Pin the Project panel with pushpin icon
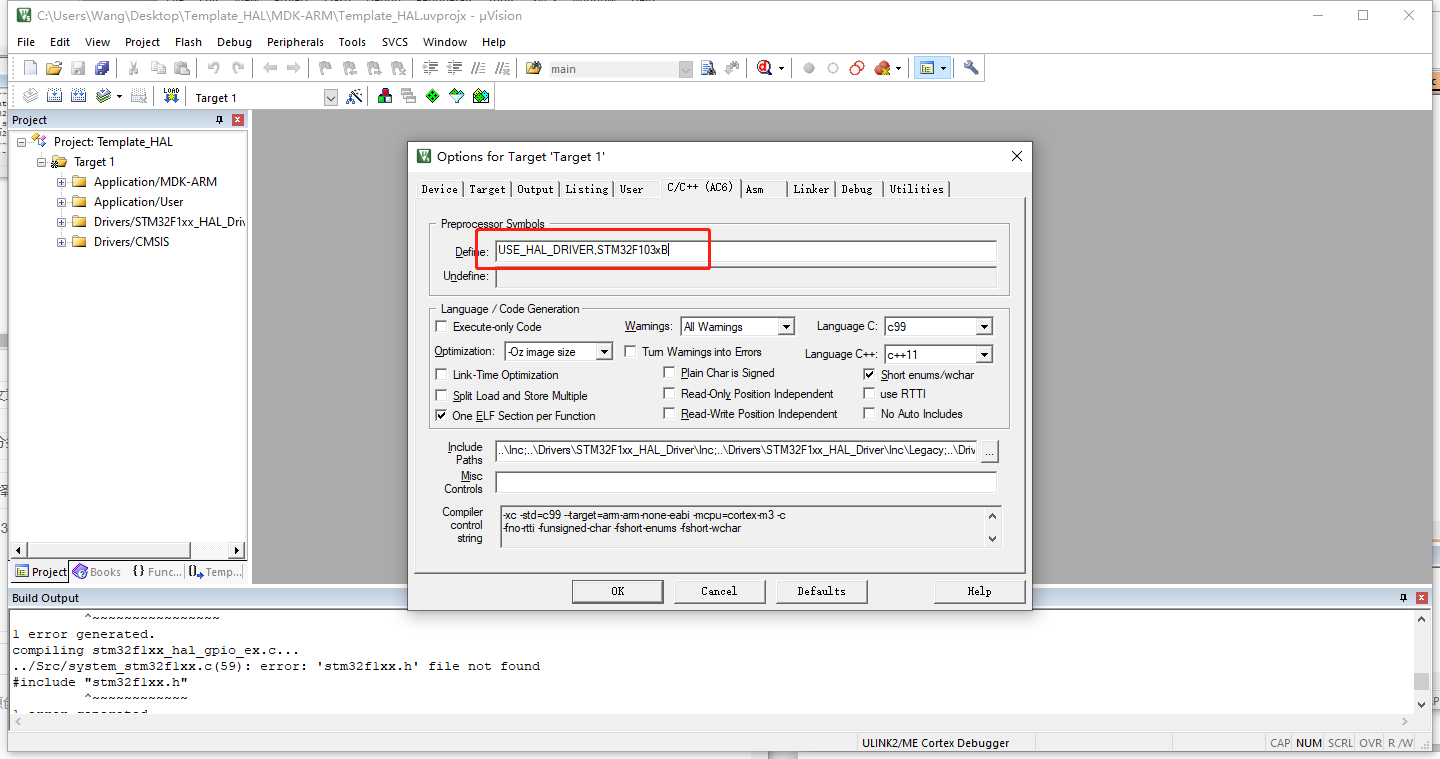Screen dimensions: 1440x759 (x=220, y=120)
